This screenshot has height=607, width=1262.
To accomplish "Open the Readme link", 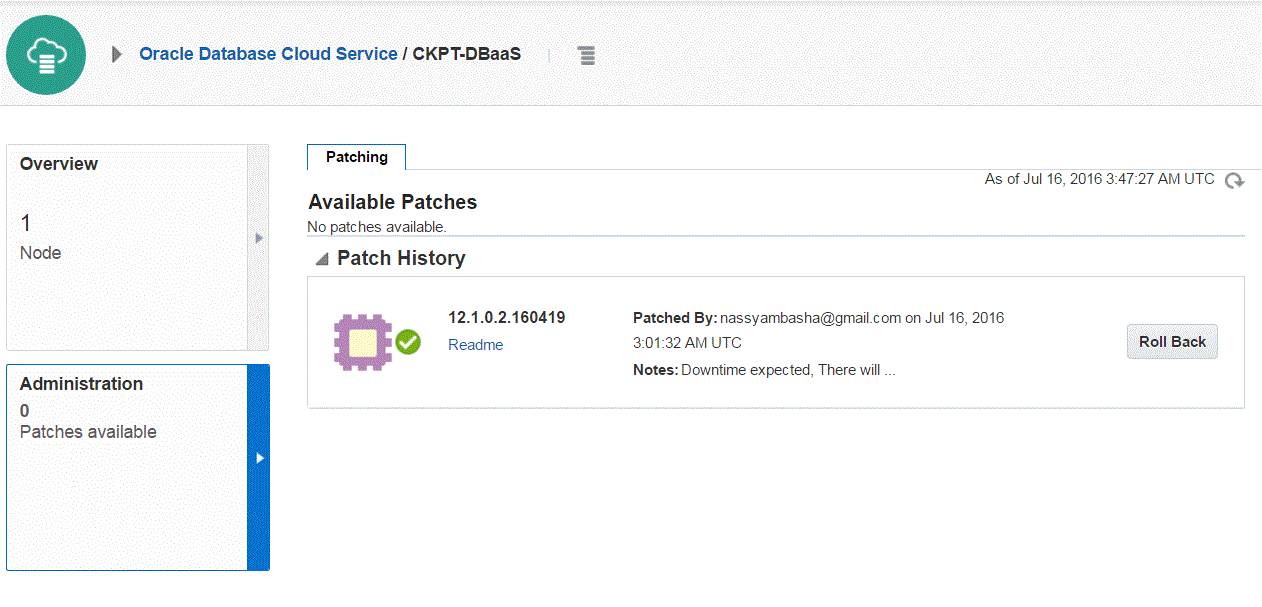I will point(475,345).
